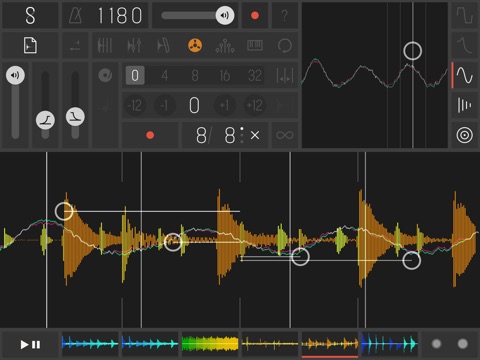Open the file document icon
The height and width of the screenshot is (360, 480).
coord(30,45)
